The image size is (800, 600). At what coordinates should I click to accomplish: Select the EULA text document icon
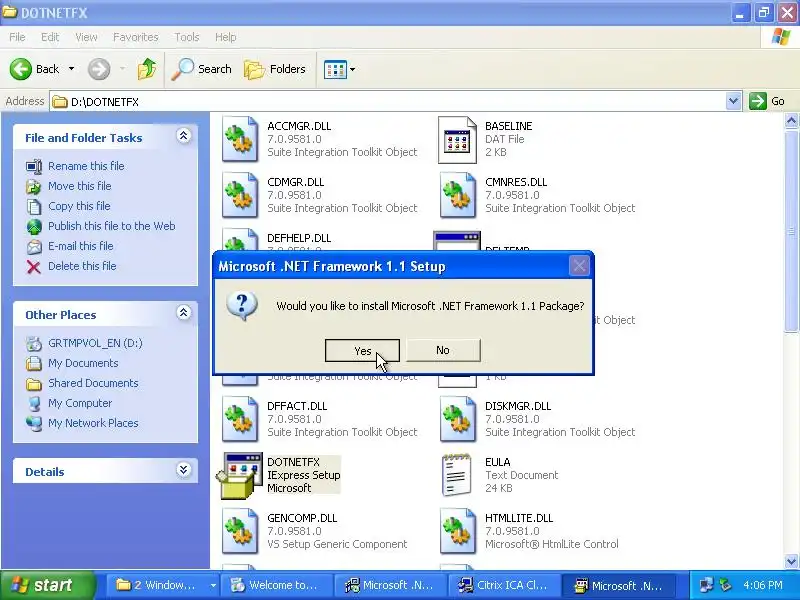[456, 476]
